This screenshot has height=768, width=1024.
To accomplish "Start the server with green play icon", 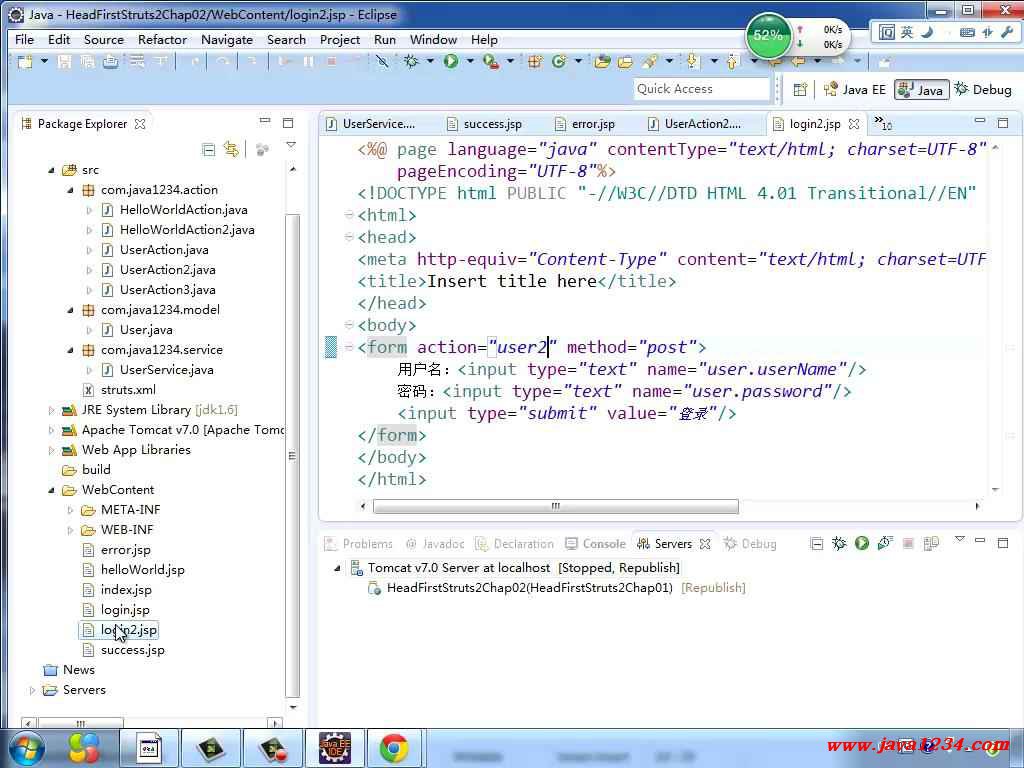I will [x=862, y=543].
